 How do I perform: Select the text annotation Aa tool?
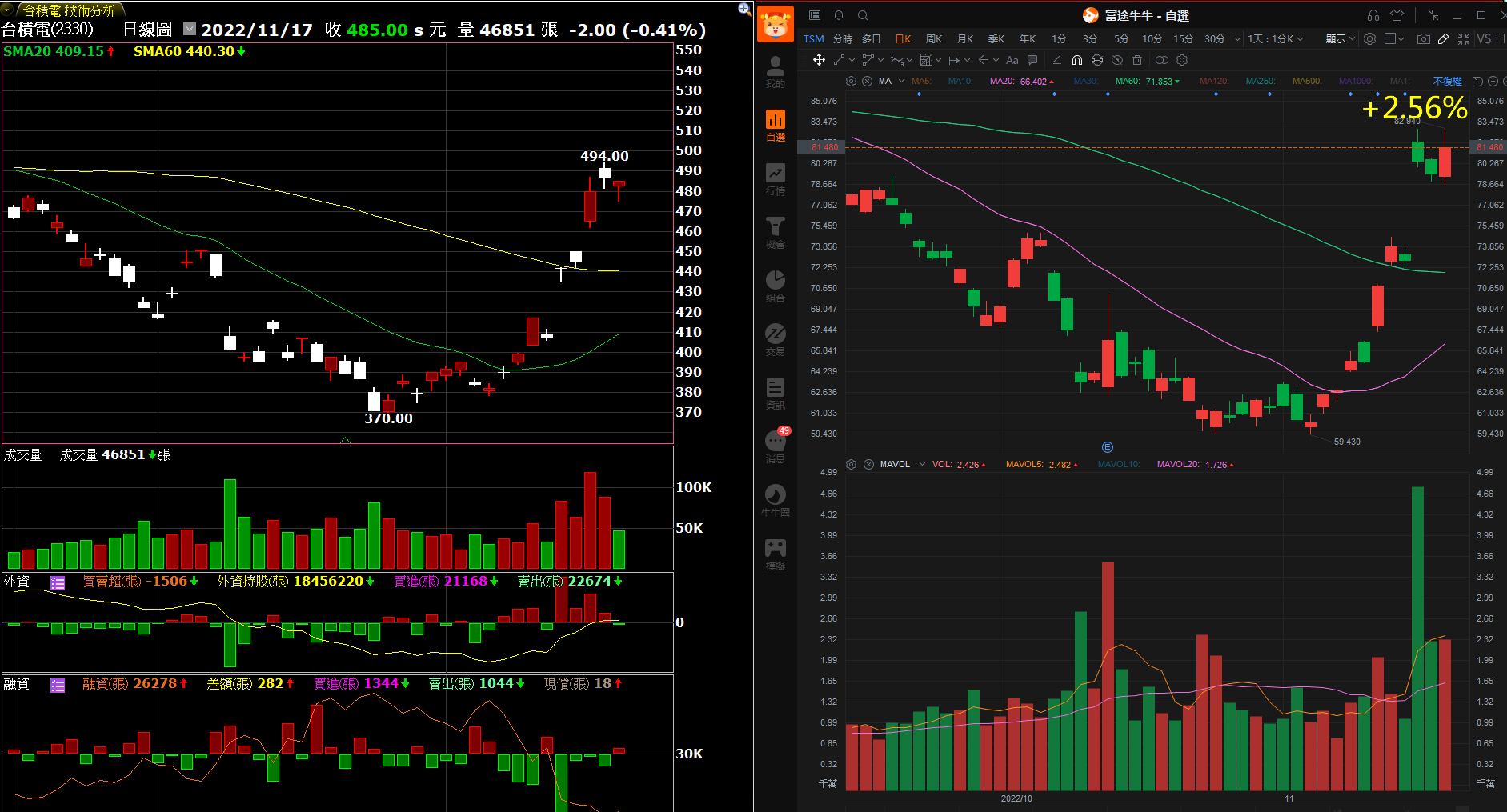(1012, 60)
